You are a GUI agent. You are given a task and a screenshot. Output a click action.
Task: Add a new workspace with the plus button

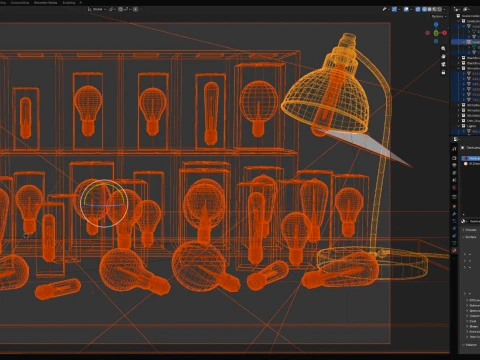tap(80, 2)
